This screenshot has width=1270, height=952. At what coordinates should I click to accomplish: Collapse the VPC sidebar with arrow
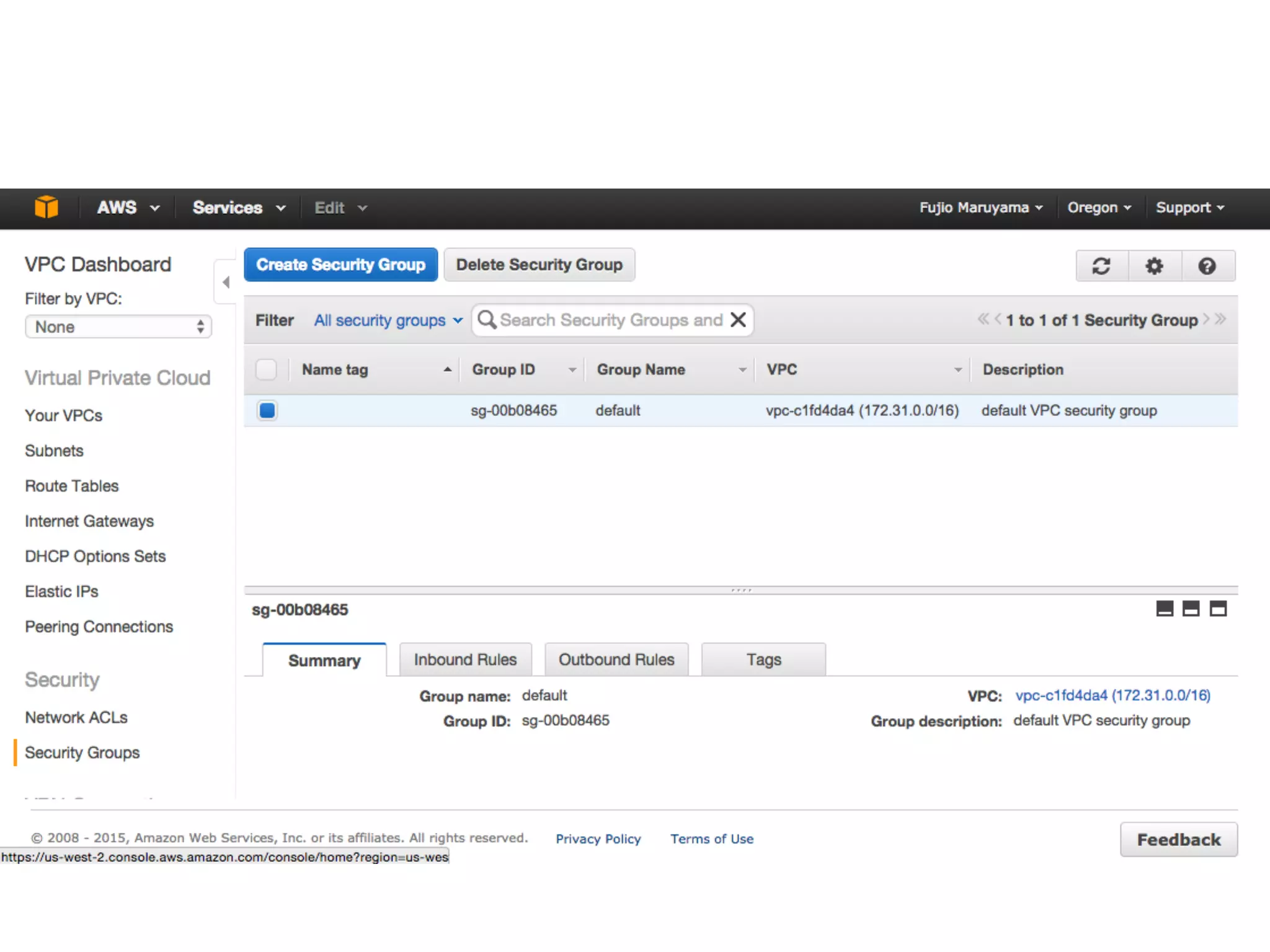[226, 283]
